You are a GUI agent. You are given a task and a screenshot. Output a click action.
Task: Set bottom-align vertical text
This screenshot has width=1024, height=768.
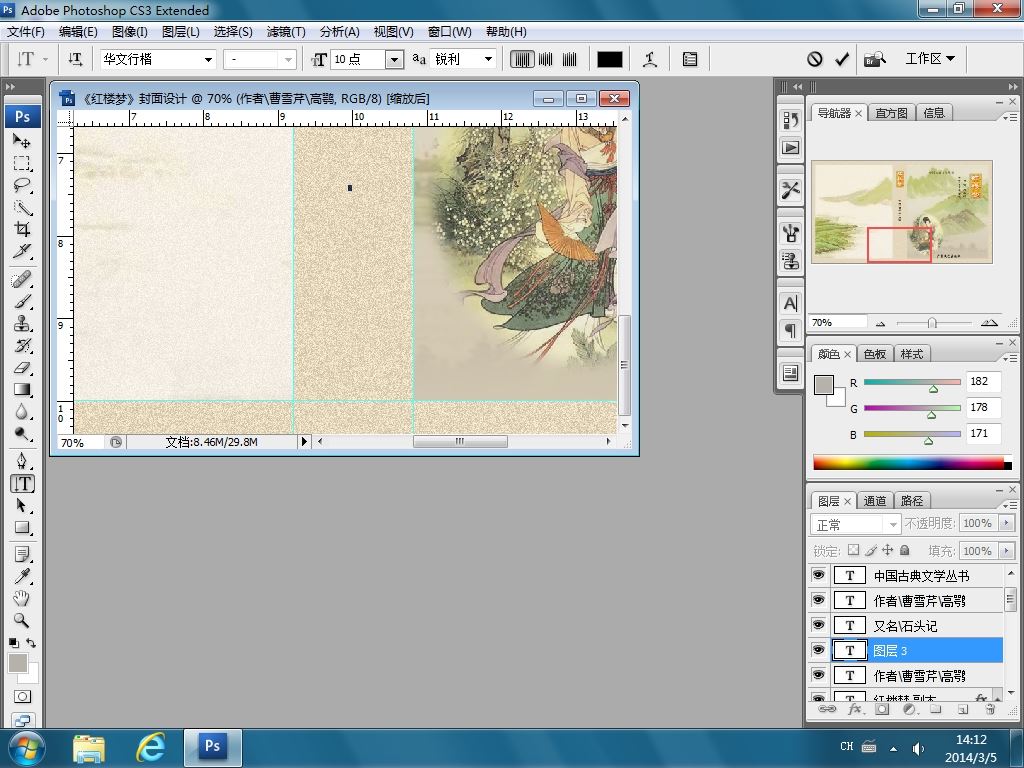coord(569,59)
